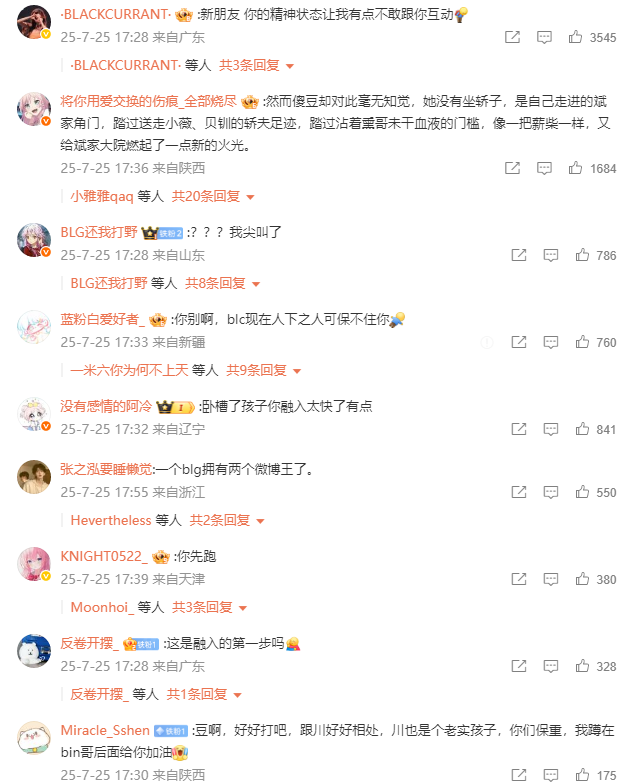The height and width of the screenshot is (784, 634).
Task: Expand the 共2条回复 replies under Hevertheless
Action: [227, 520]
